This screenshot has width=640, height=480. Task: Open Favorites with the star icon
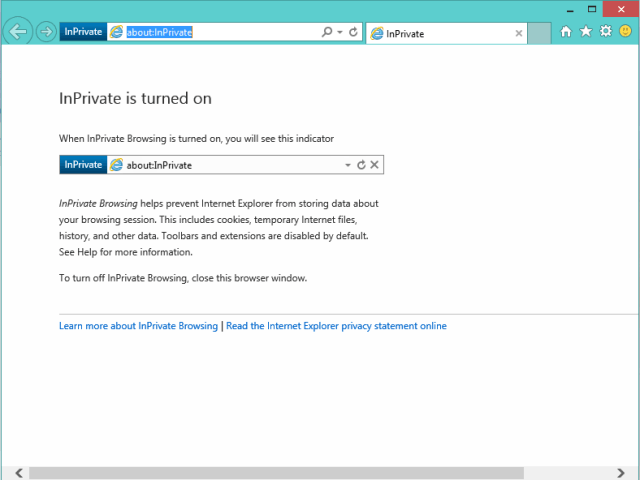pyautogui.click(x=586, y=31)
